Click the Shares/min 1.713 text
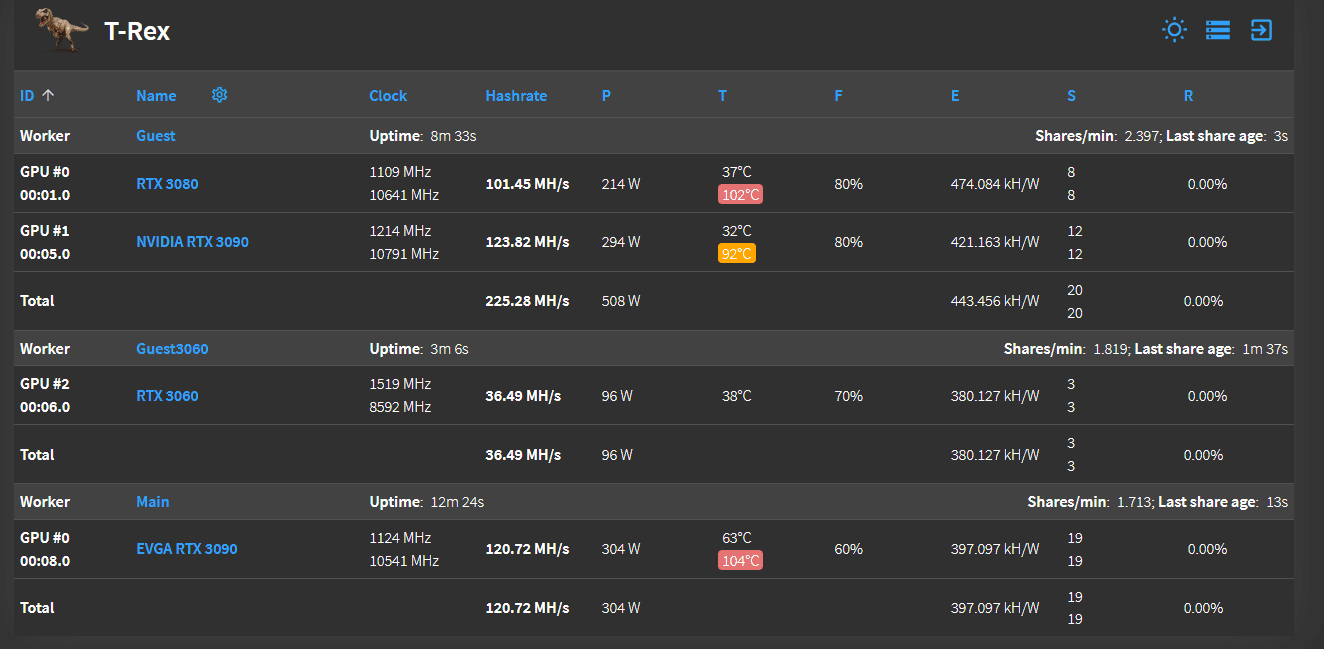1324x649 pixels. 1091,502
